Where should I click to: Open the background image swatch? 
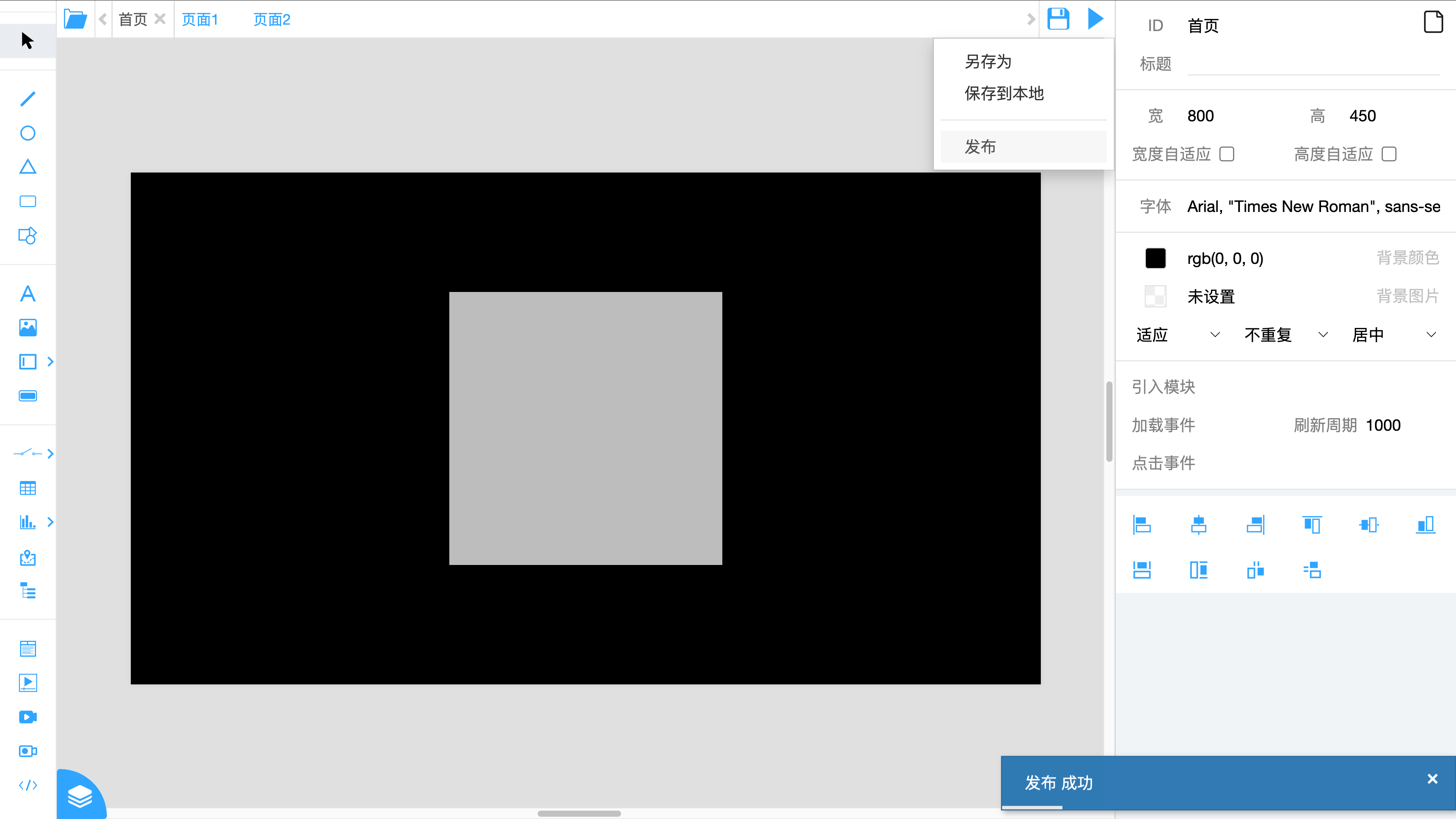(1155, 296)
